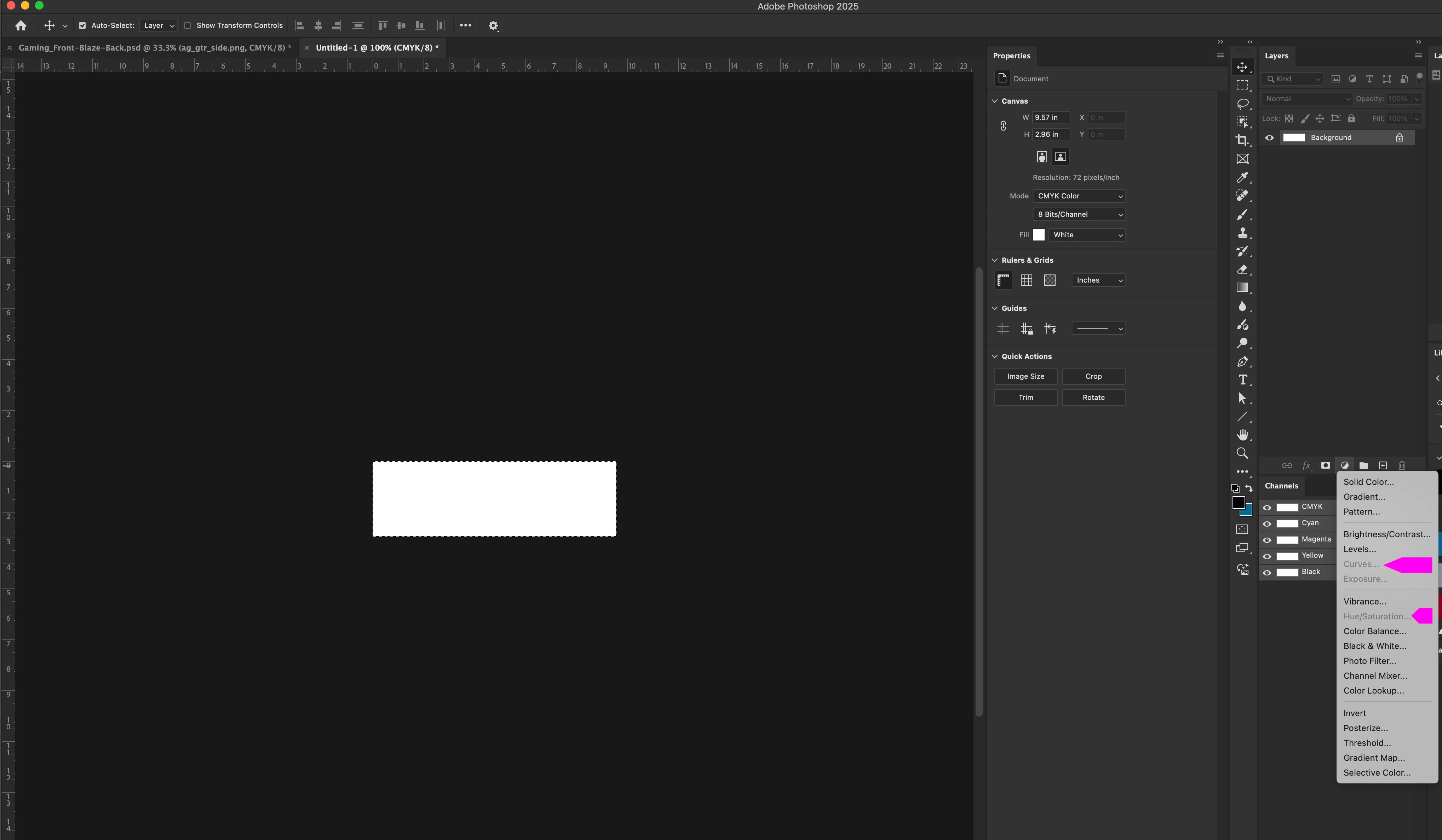Image resolution: width=1442 pixels, height=840 pixels.
Task: Choose Color Balance from adjustment menu
Action: point(1374,631)
